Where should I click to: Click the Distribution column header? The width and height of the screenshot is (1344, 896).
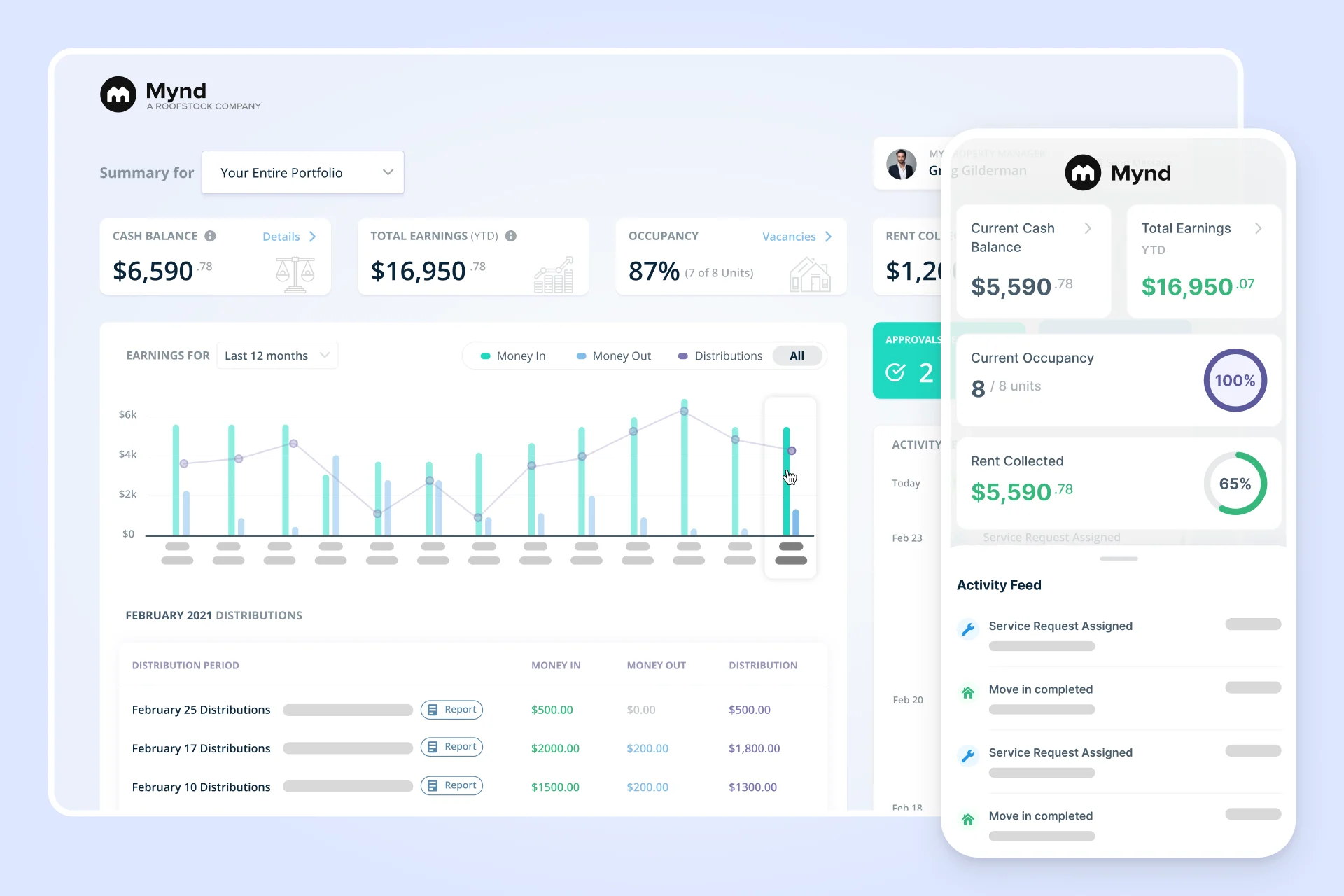763,666
